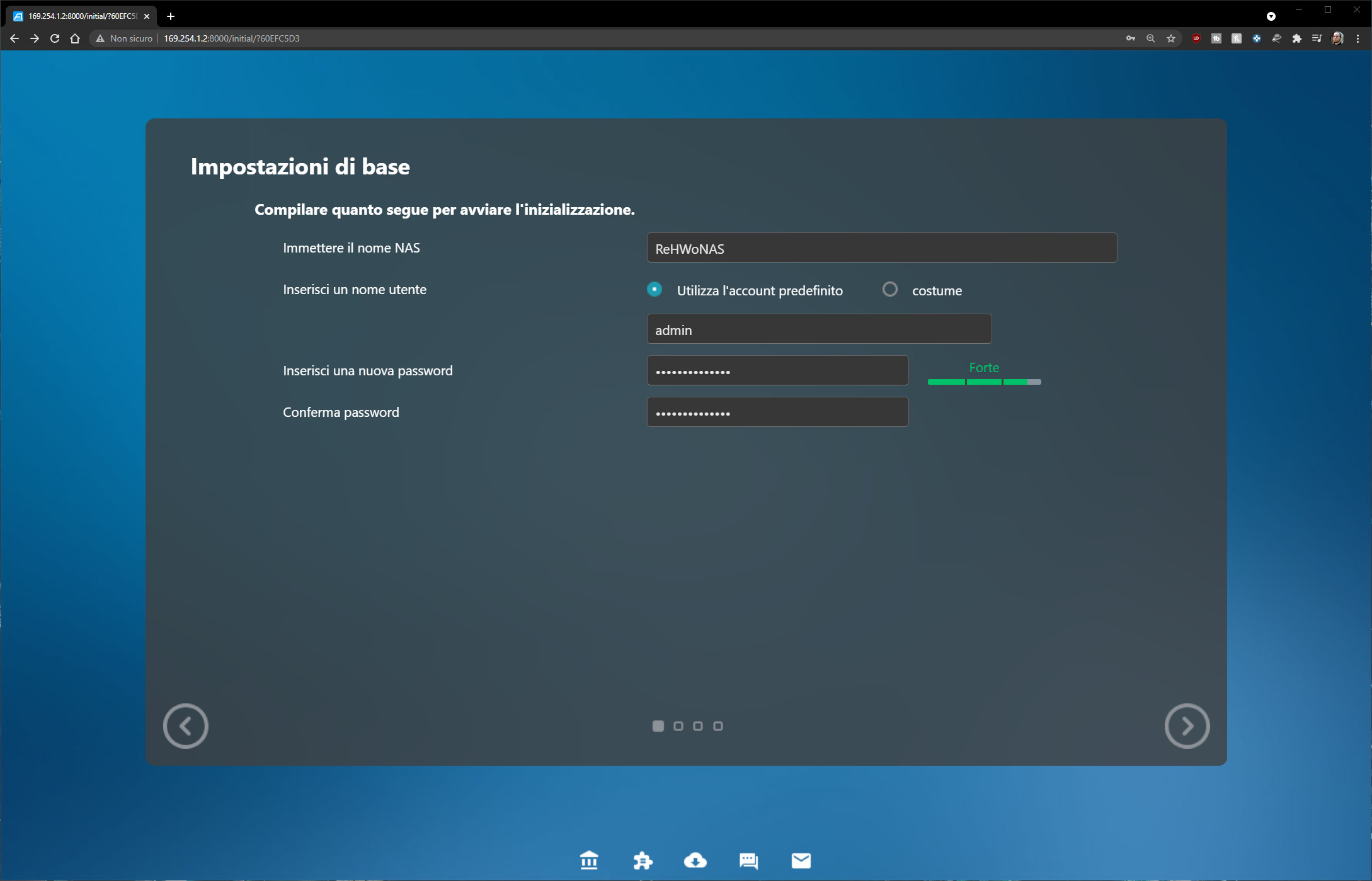This screenshot has width=1372, height=881.
Task: Click the cloud download icon
Action: coord(695,860)
